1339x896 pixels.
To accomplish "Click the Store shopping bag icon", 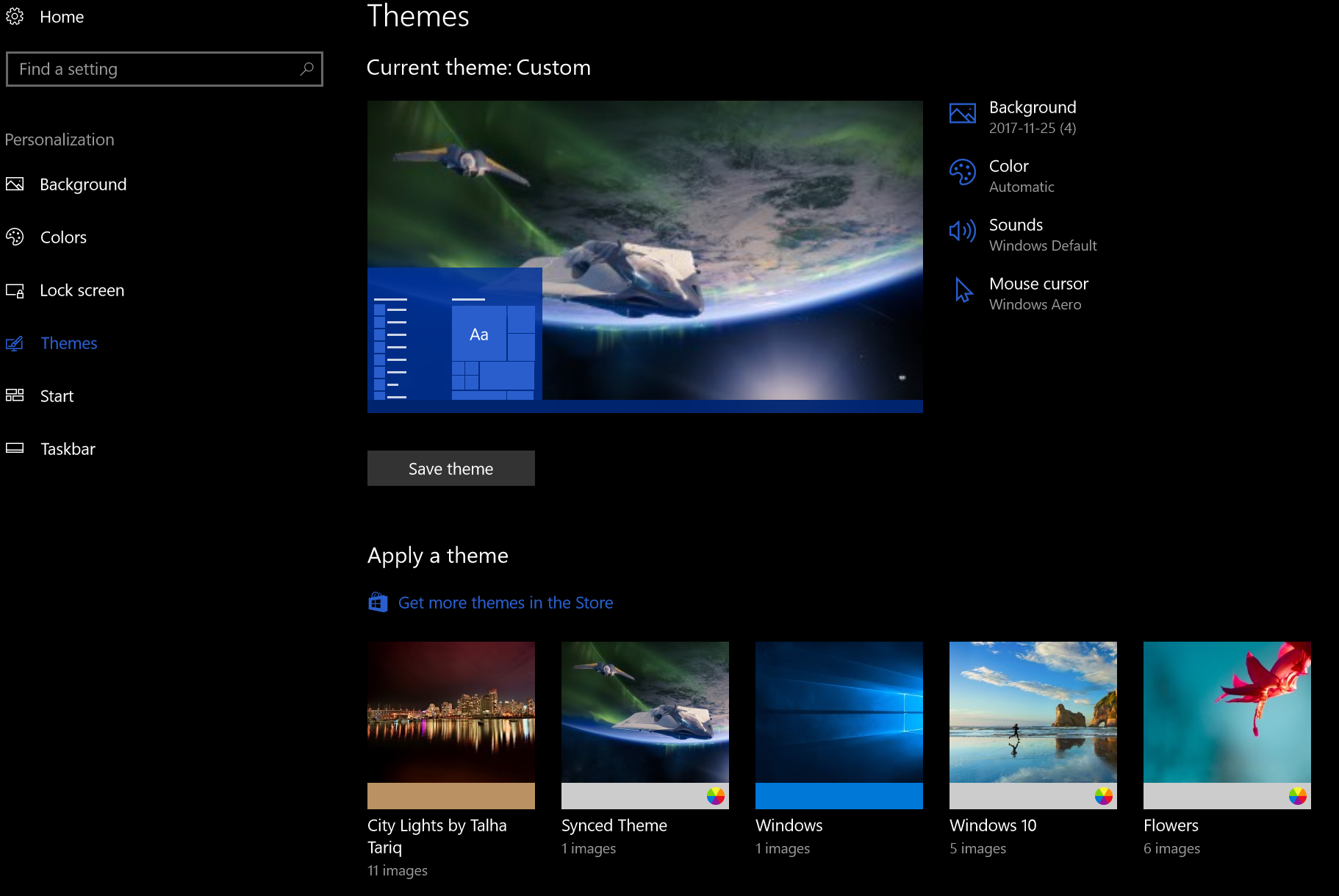I will coord(378,603).
